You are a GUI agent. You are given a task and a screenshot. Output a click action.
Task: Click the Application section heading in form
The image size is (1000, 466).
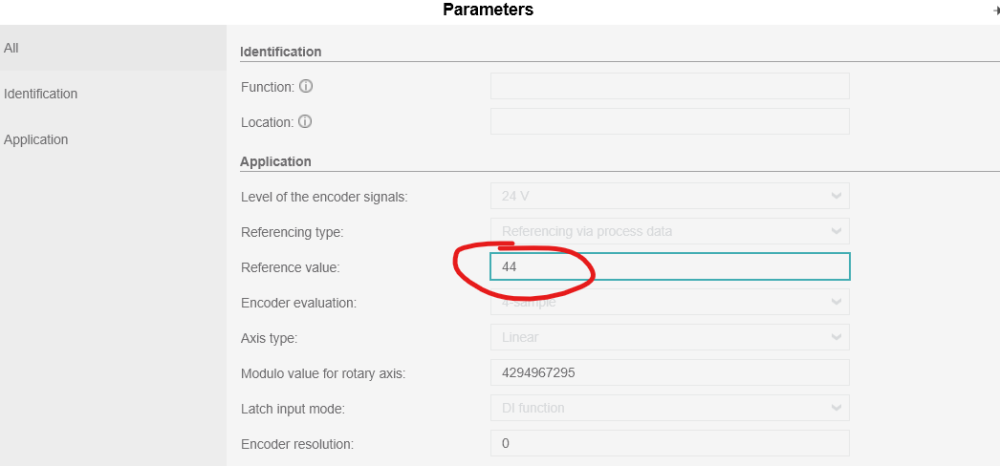[276, 162]
